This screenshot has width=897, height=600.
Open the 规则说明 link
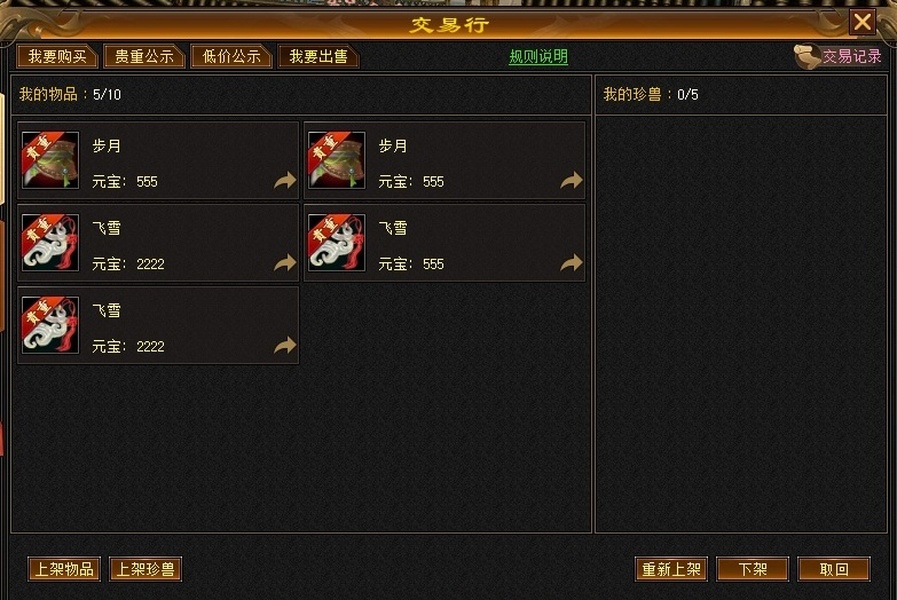(538, 57)
